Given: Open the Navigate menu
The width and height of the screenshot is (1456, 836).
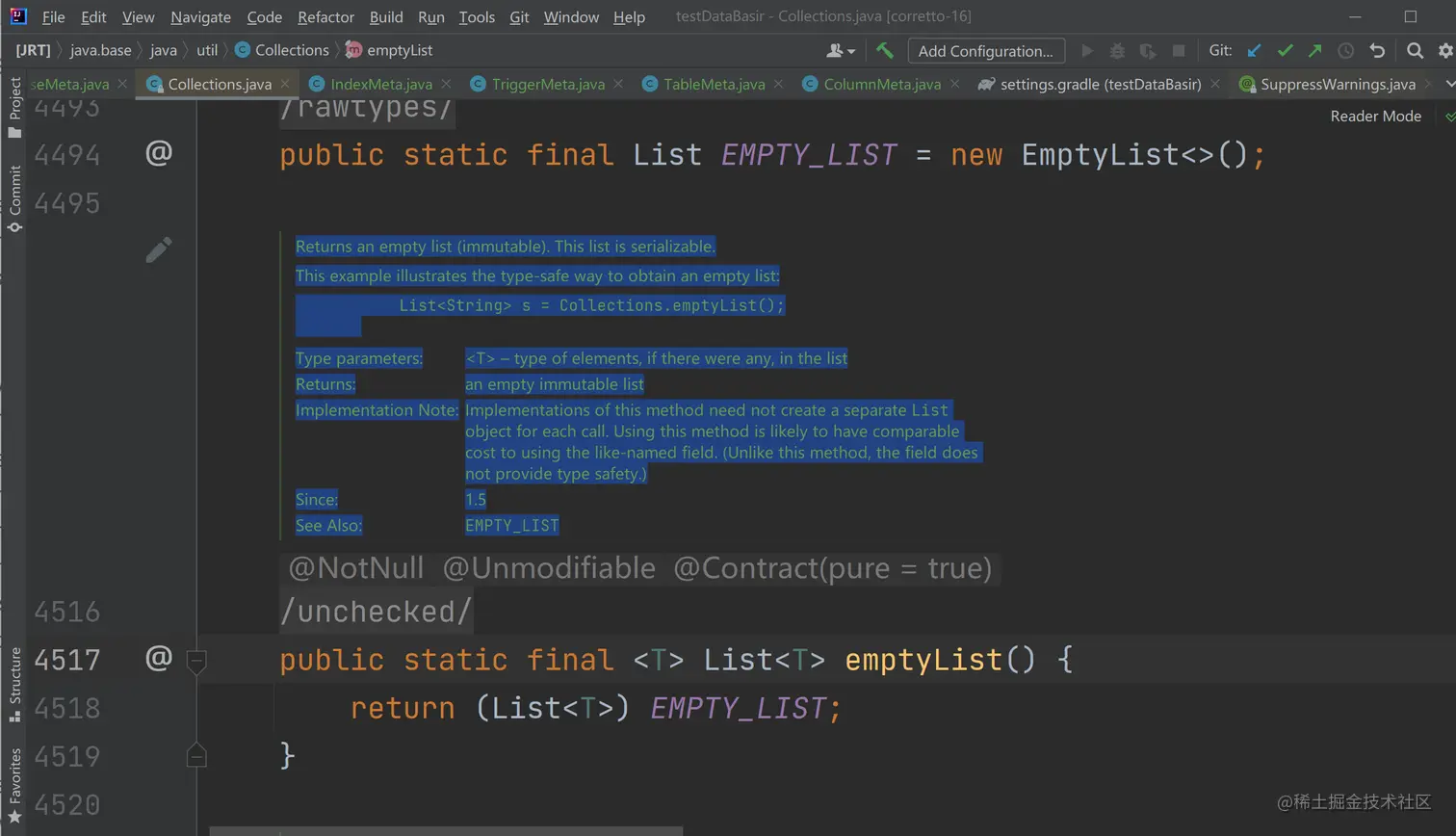Looking at the screenshot, I should [x=200, y=17].
